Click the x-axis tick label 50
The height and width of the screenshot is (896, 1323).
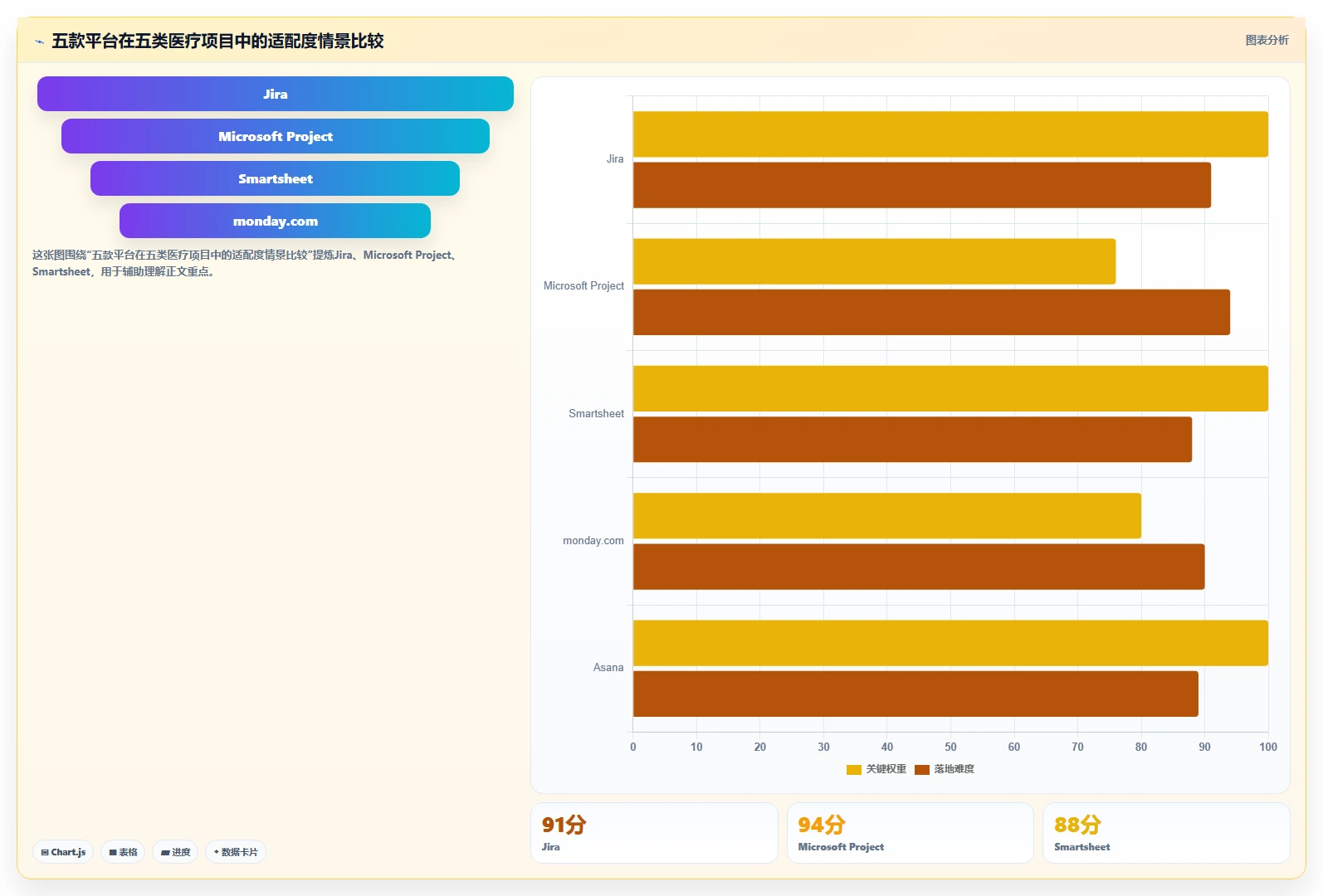click(950, 747)
